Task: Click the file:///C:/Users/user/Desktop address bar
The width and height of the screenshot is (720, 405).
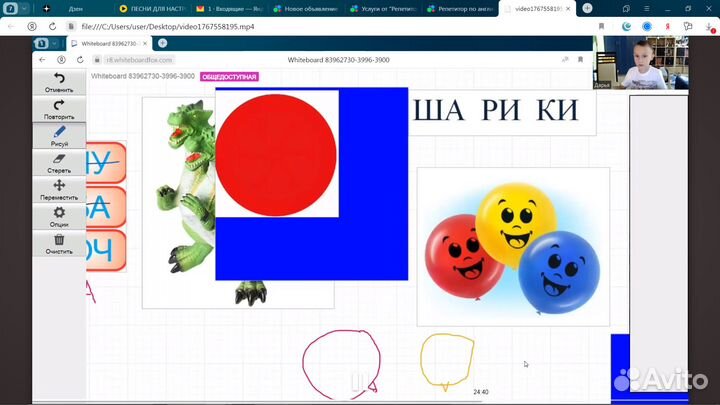Action: click(168, 27)
